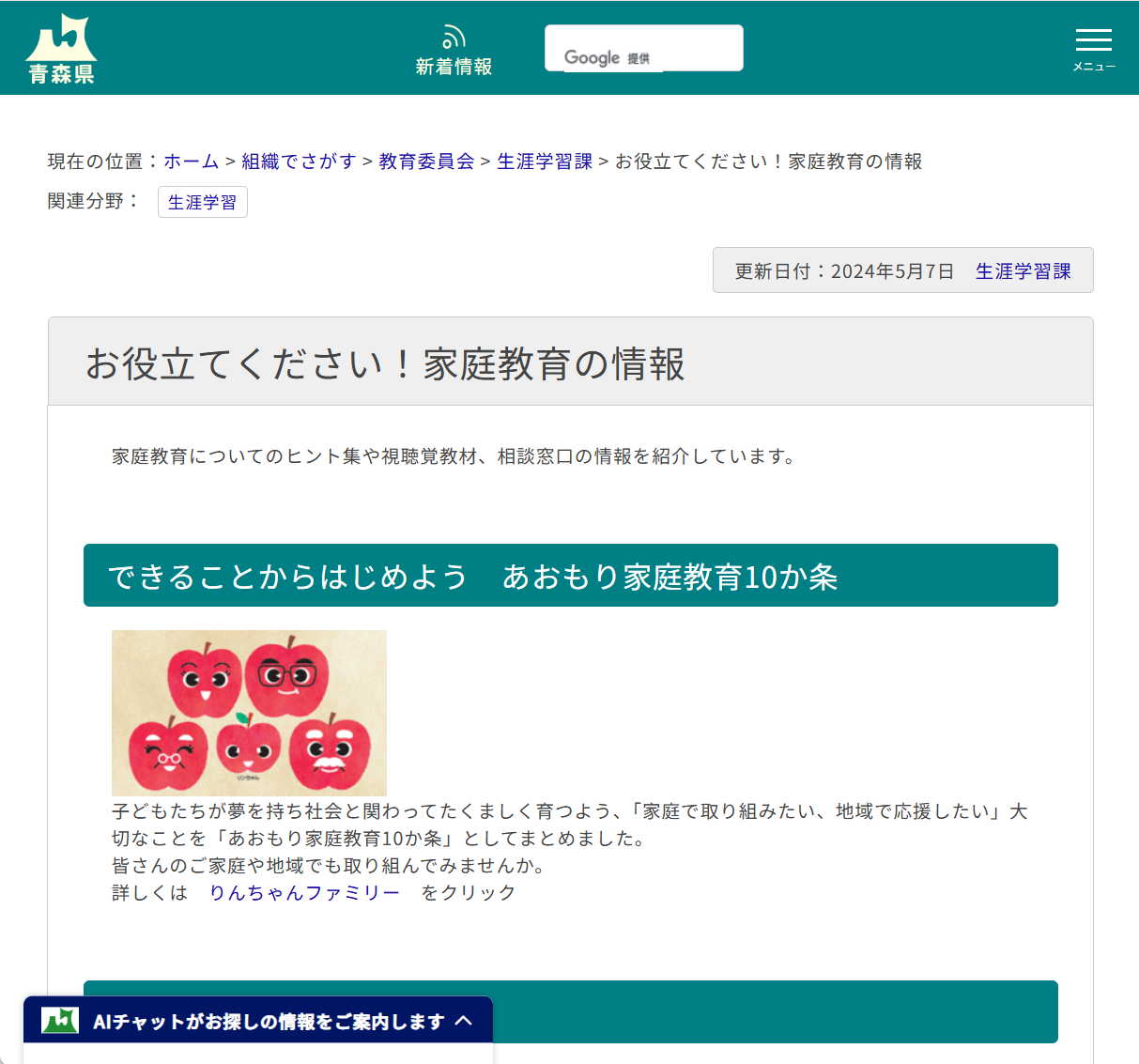Click the AI chat mascot icon
The height and width of the screenshot is (1064, 1139).
(x=58, y=1020)
